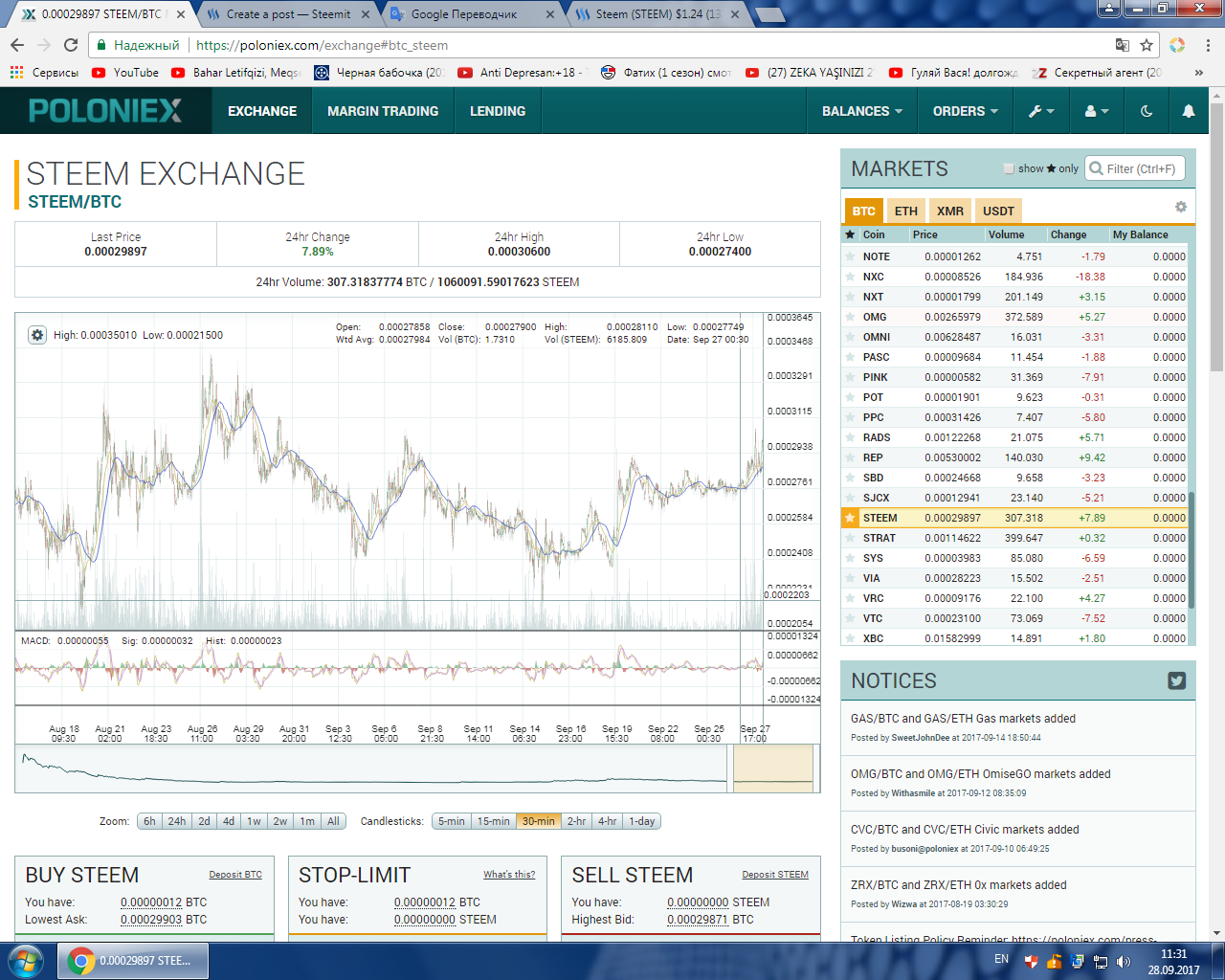1225x980 pixels.
Task: Toggle the favorite star for STEEM
Action: (850, 518)
